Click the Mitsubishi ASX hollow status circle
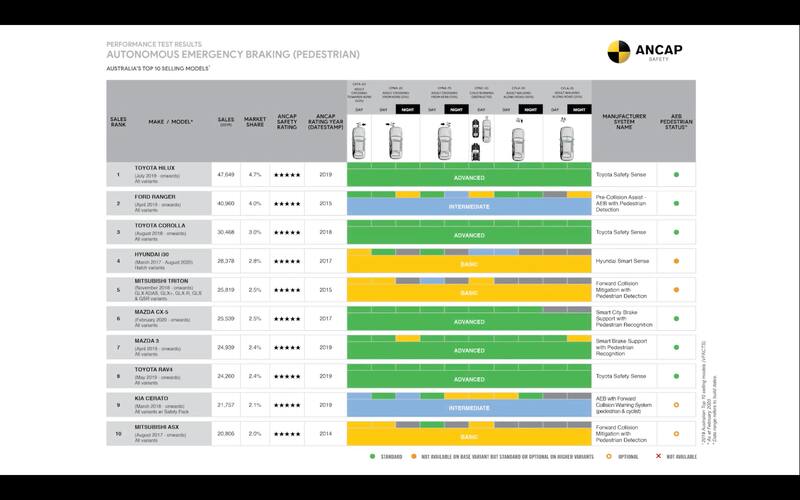The width and height of the screenshot is (800, 500). (x=676, y=434)
